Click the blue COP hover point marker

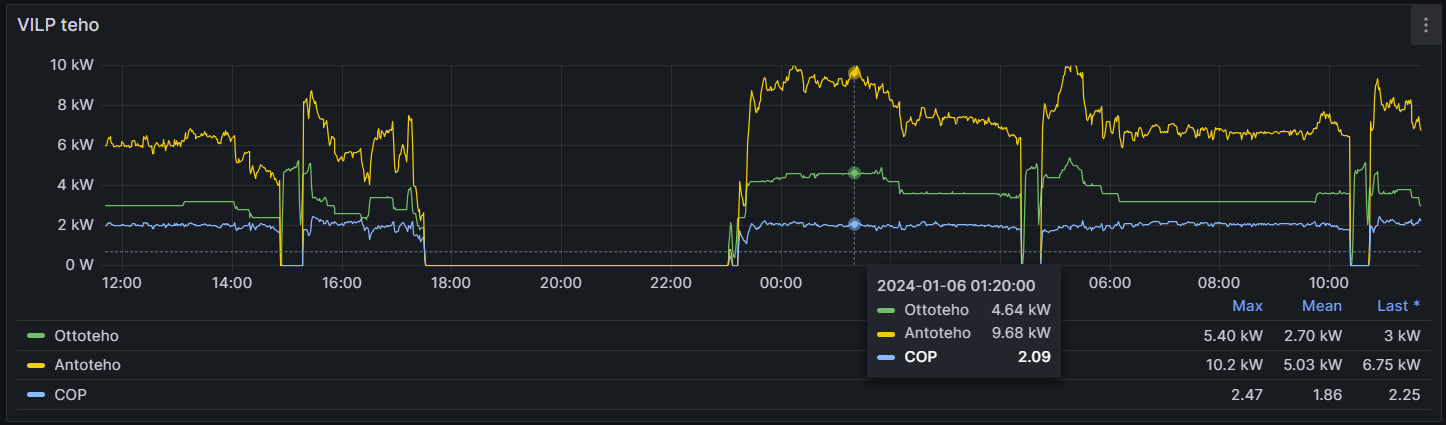coord(854,224)
